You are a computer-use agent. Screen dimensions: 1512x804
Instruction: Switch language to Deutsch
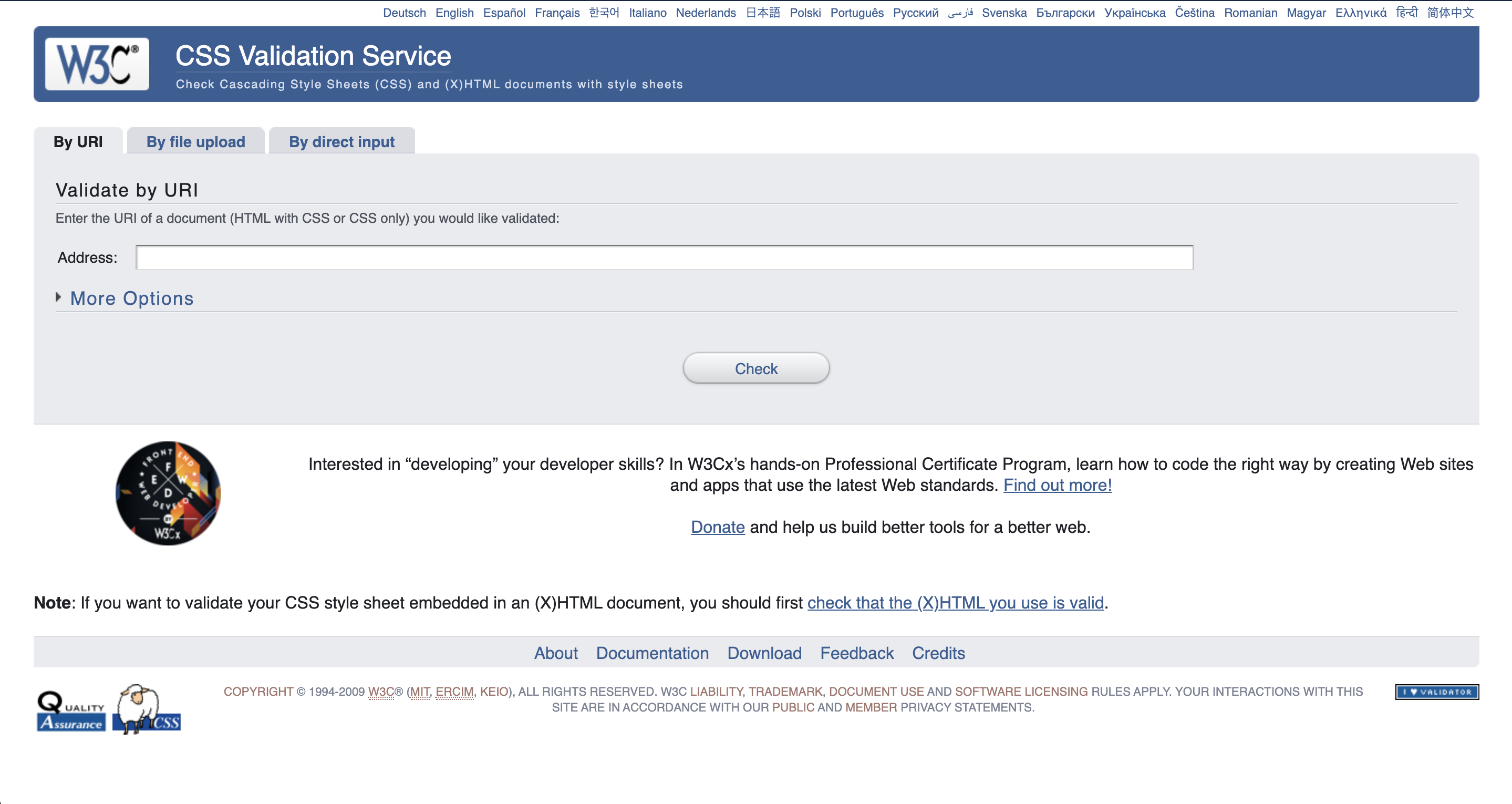tap(405, 13)
